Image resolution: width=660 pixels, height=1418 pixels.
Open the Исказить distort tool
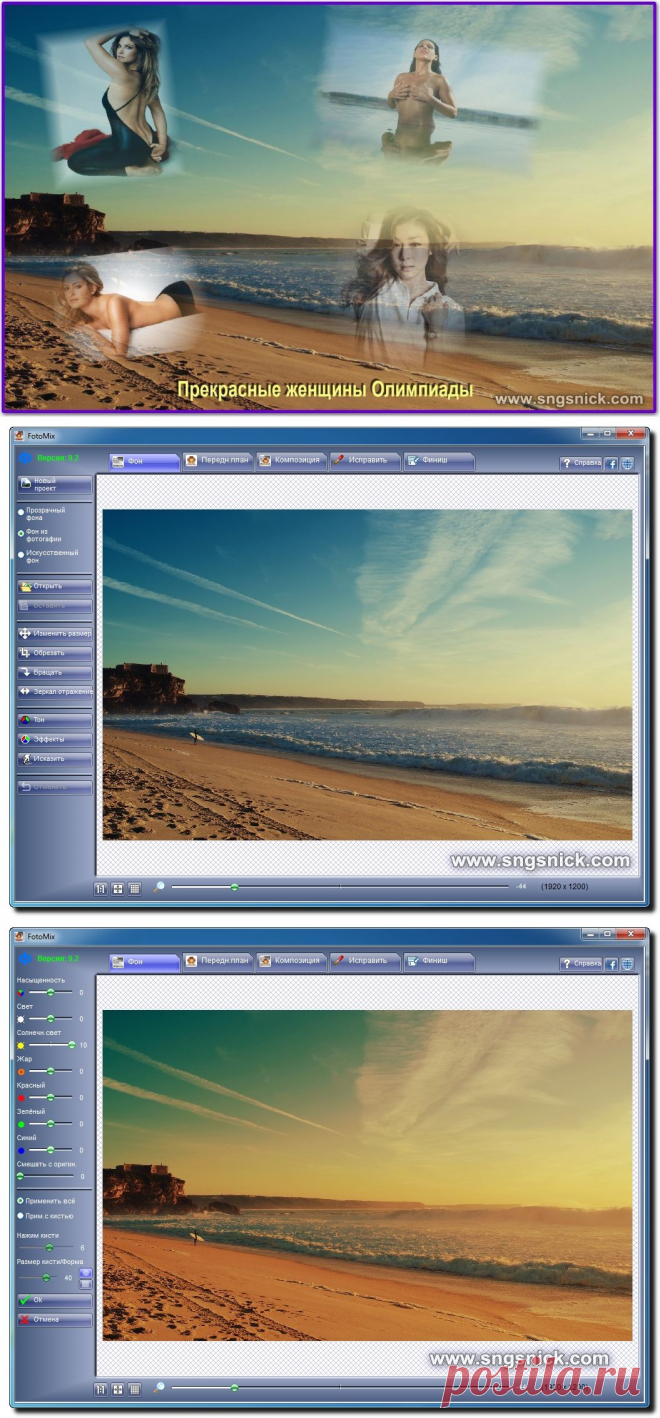tap(55, 758)
